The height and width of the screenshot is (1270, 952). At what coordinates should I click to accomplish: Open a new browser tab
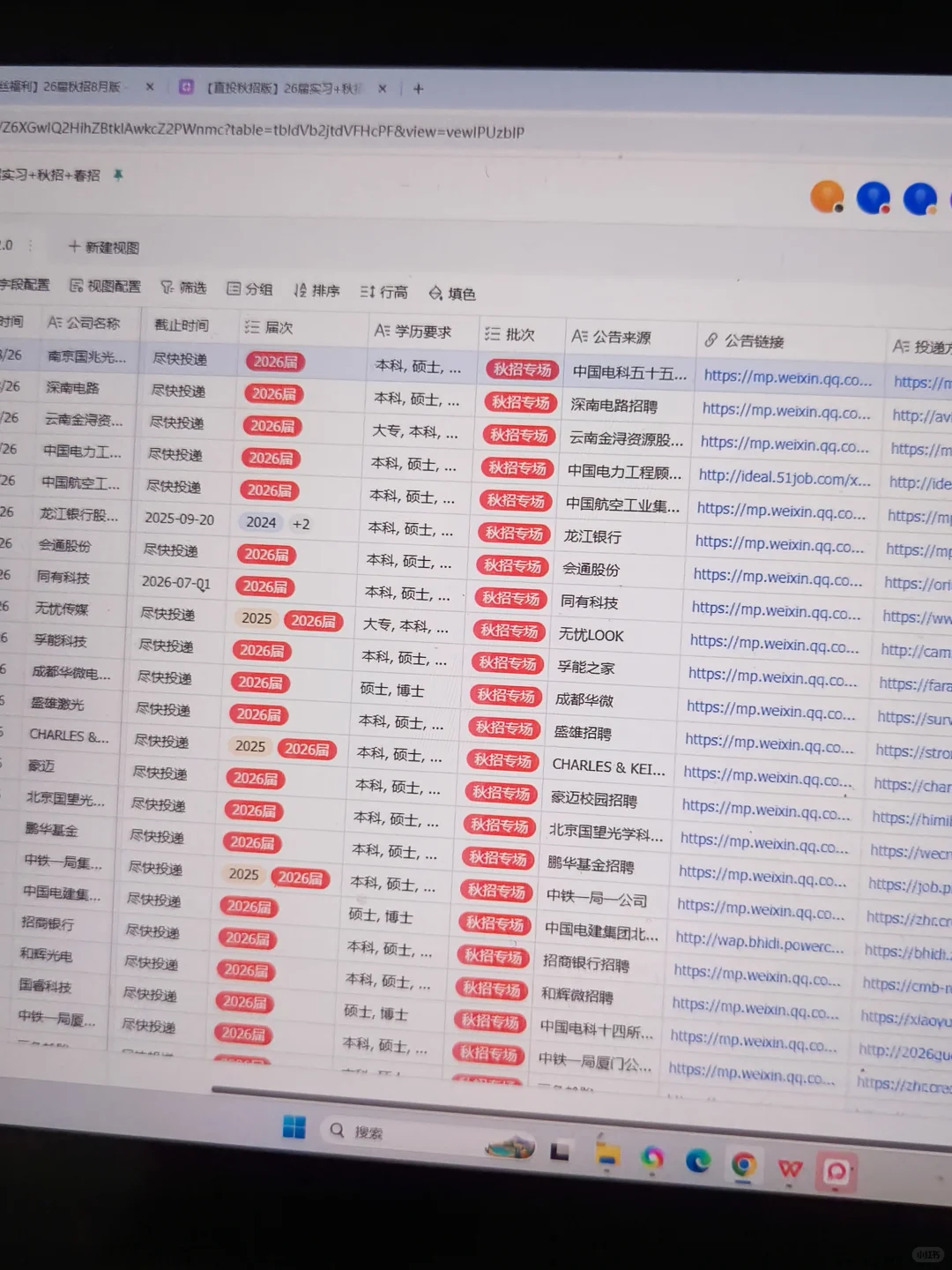click(x=419, y=88)
